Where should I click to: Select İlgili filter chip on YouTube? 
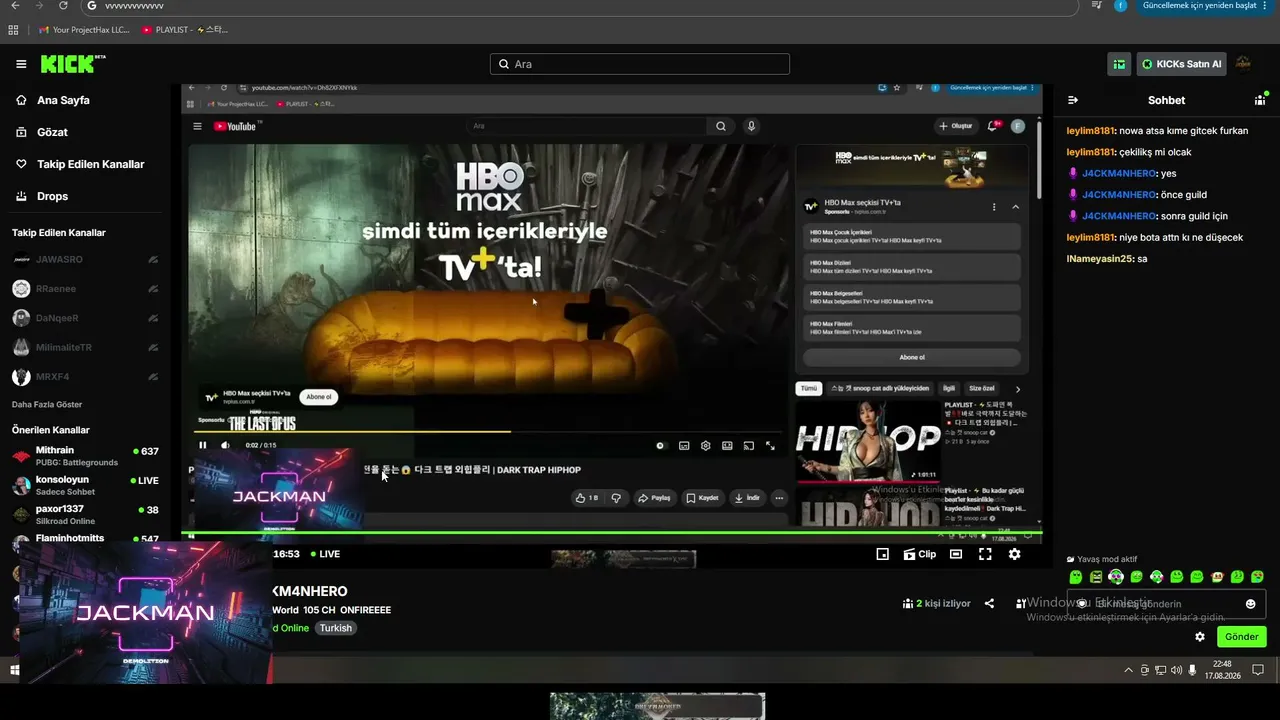tap(949, 388)
